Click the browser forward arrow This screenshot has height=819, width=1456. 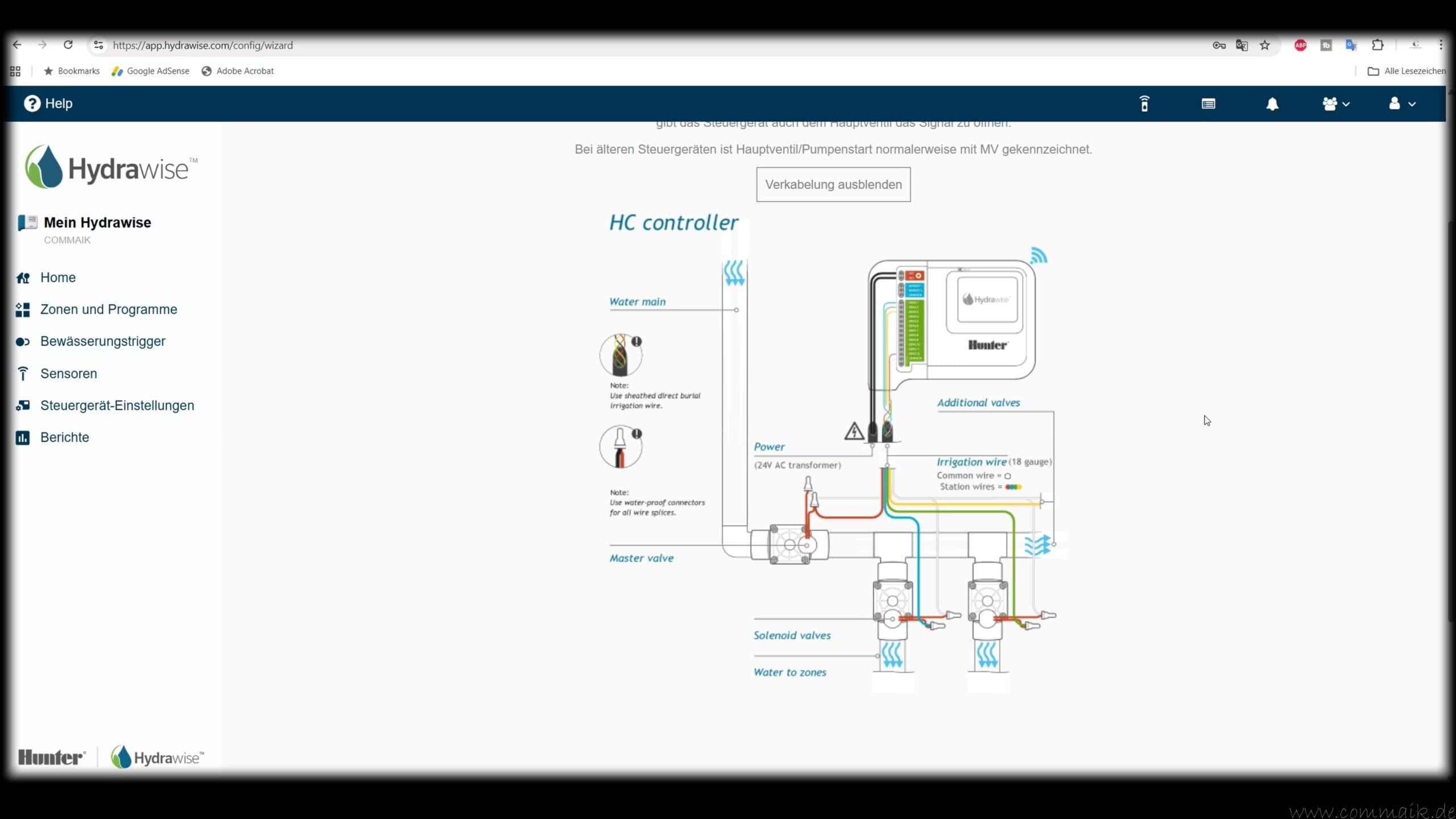click(42, 45)
